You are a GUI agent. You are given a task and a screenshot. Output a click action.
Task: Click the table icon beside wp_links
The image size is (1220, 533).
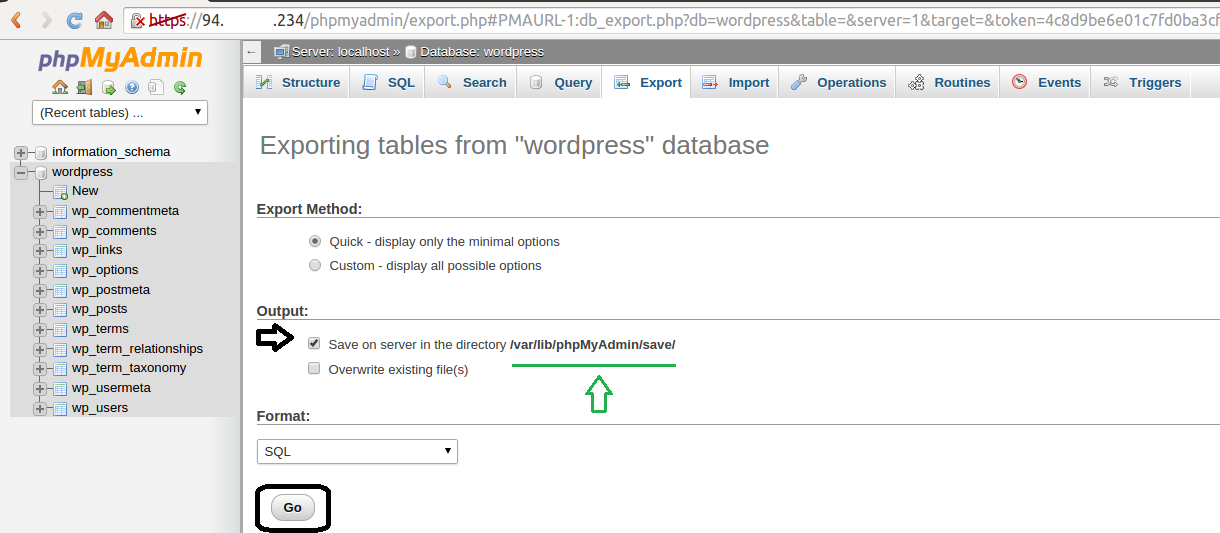pyautogui.click(x=60, y=250)
